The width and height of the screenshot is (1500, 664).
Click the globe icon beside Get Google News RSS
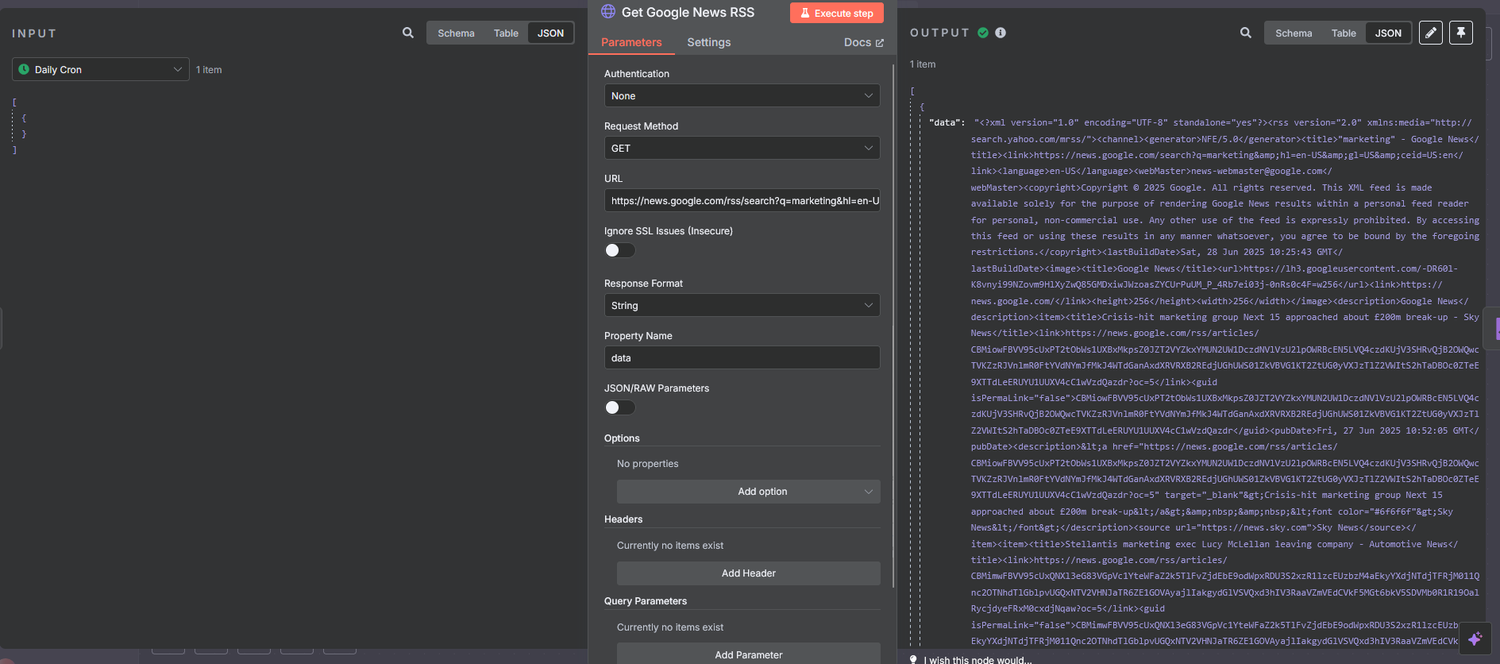click(x=608, y=12)
